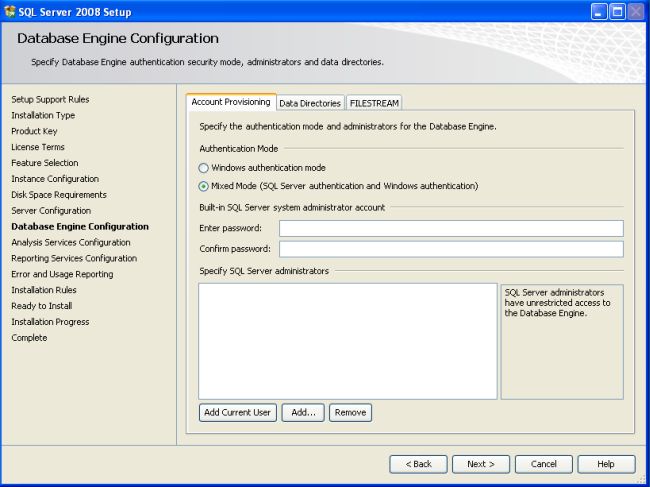Screen dimensions: 650x487
Task: Switch to the FILESTREAM tab
Action: click(x=374, y=103)
